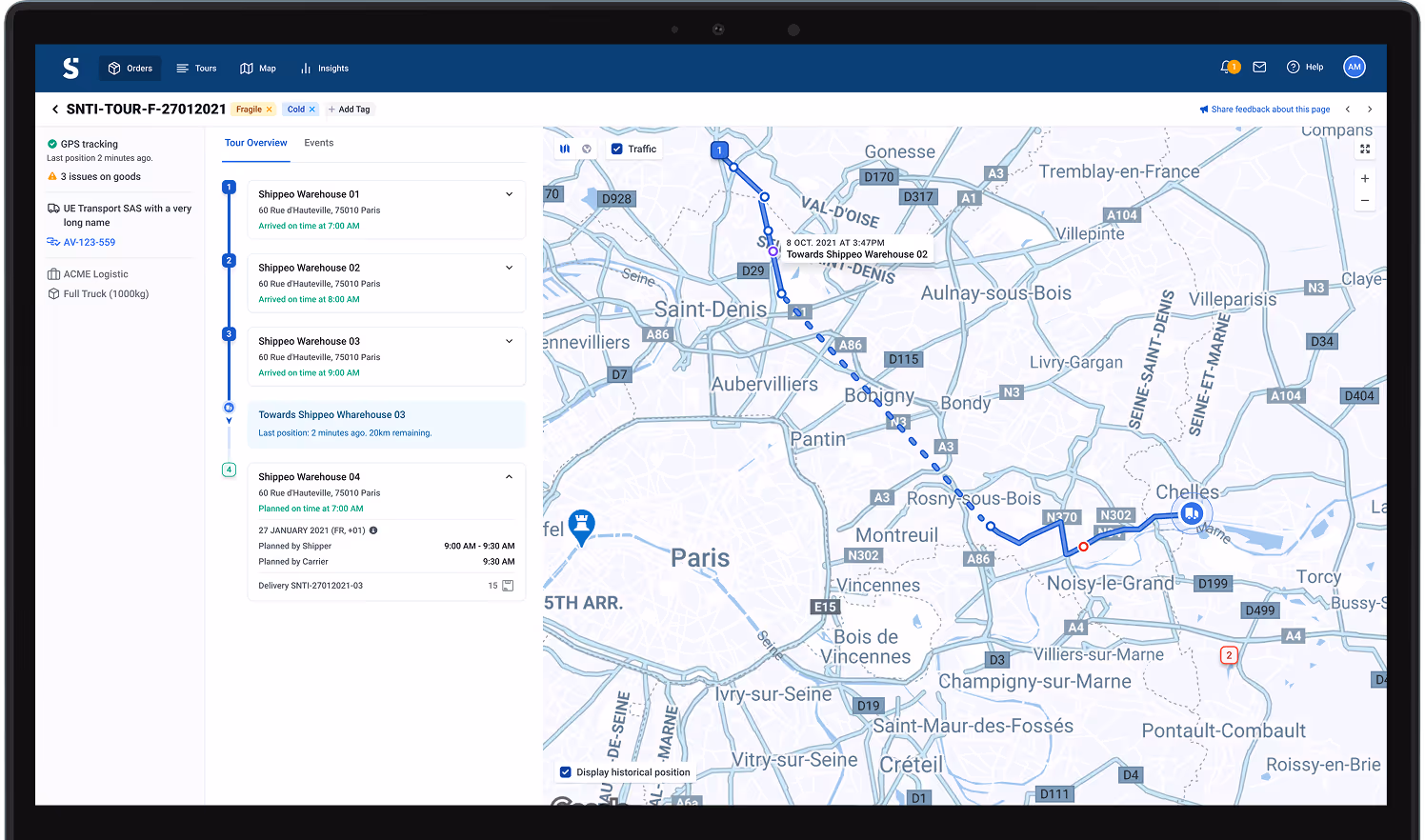
Task: Go back from tour SNTI-TOUR-F-27012021
Action: pos(55,110)
